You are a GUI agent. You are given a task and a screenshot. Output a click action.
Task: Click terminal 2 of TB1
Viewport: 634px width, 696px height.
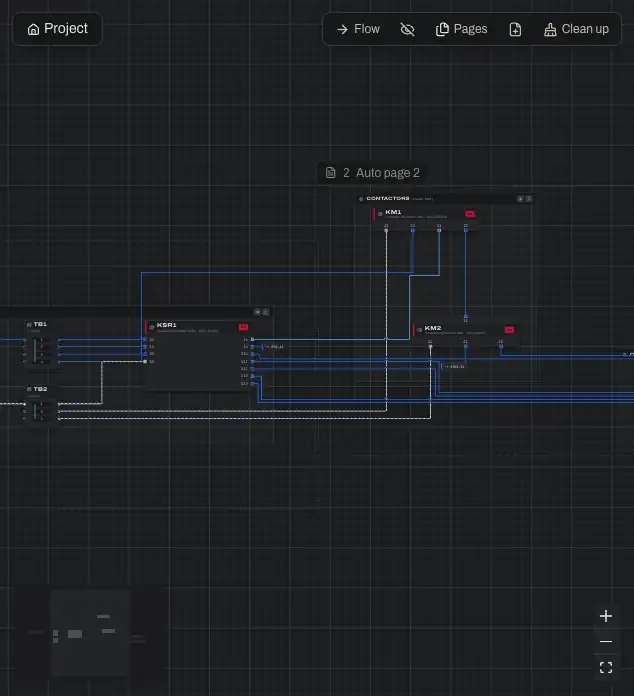click(x=42, y=347)
